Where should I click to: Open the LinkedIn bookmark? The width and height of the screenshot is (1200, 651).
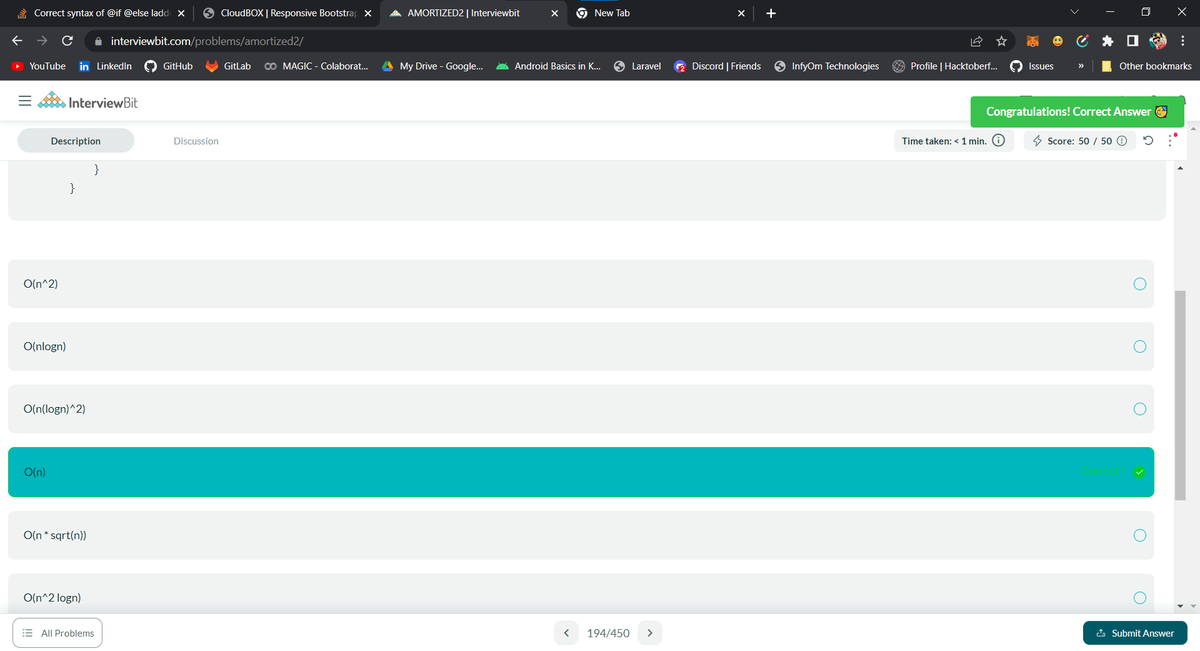(x=105, y=66)
